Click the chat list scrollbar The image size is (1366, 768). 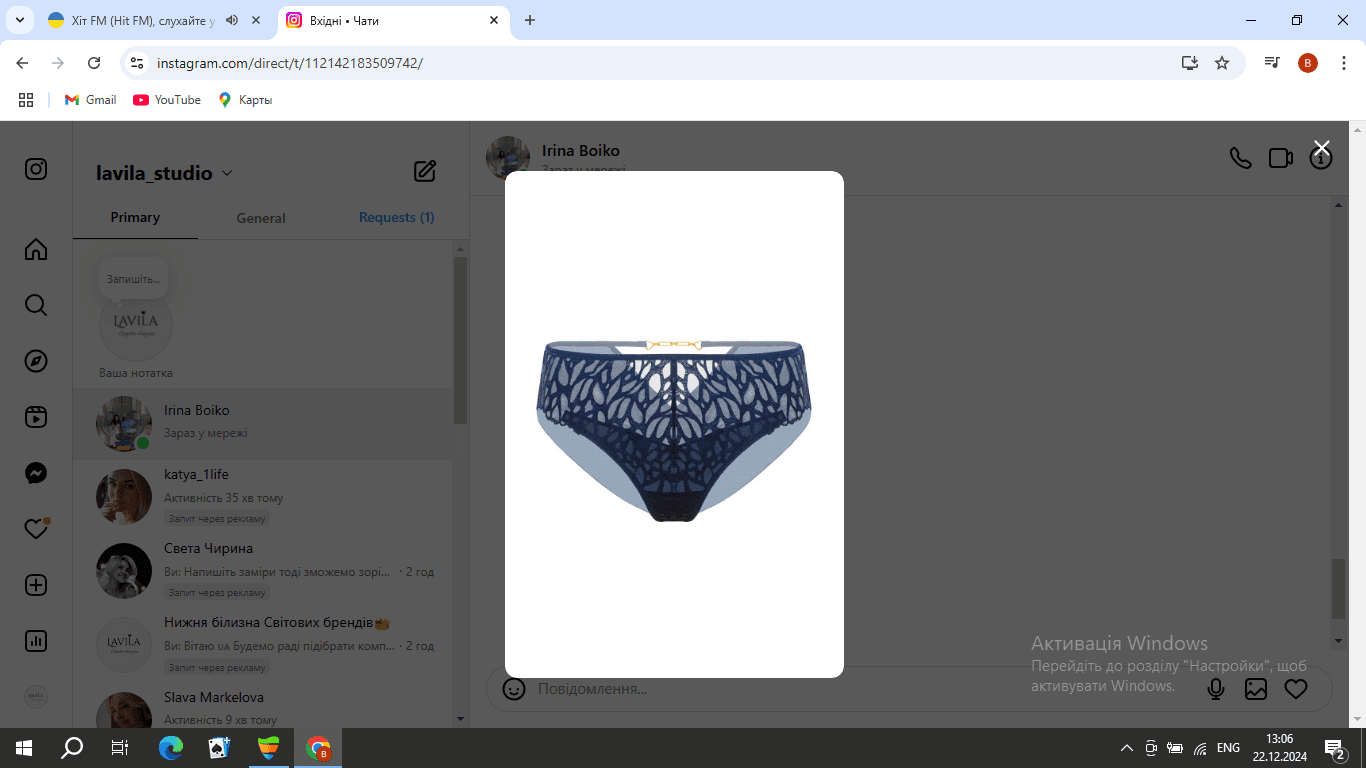click(x=460, y=340)
